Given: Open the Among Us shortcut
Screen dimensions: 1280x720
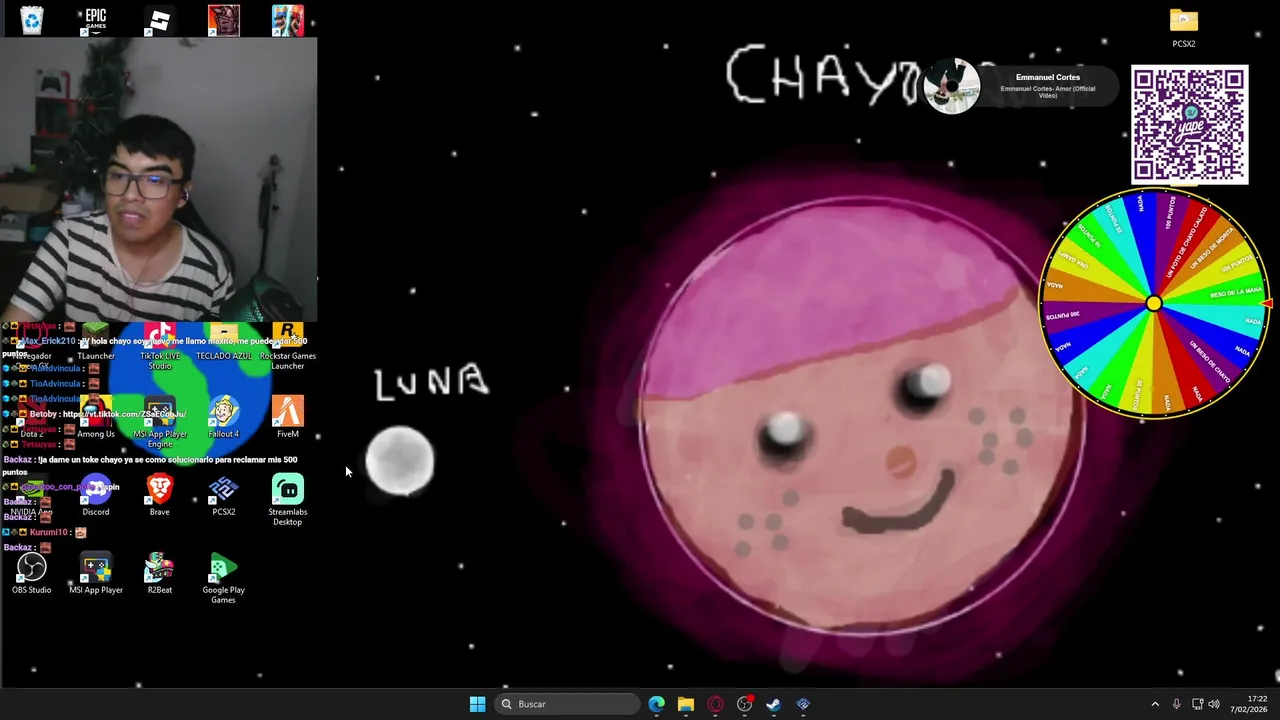Looking at the screenshot, I should point(96,419).
